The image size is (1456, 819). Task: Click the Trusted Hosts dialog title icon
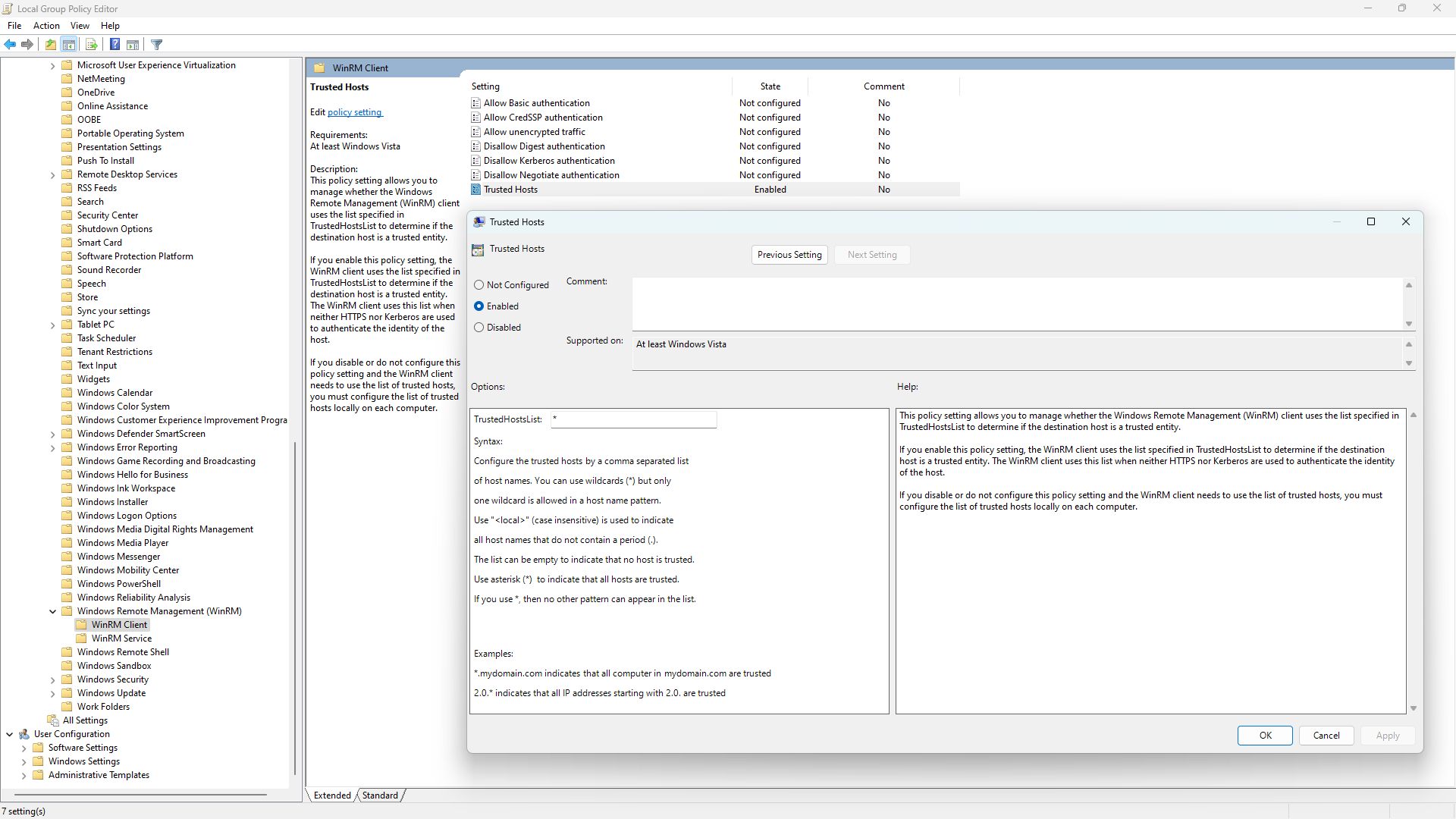pyautogui.click(x=479, y=222)
